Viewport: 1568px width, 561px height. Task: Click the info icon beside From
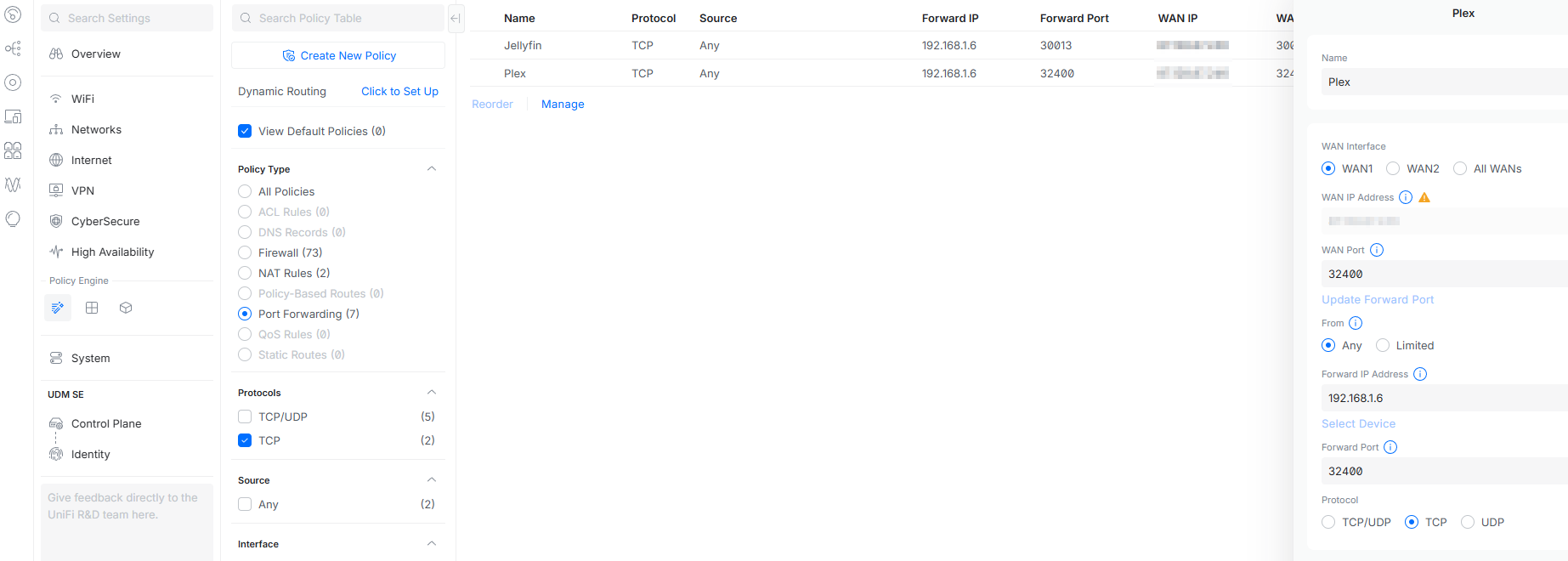click(1356, 323)
